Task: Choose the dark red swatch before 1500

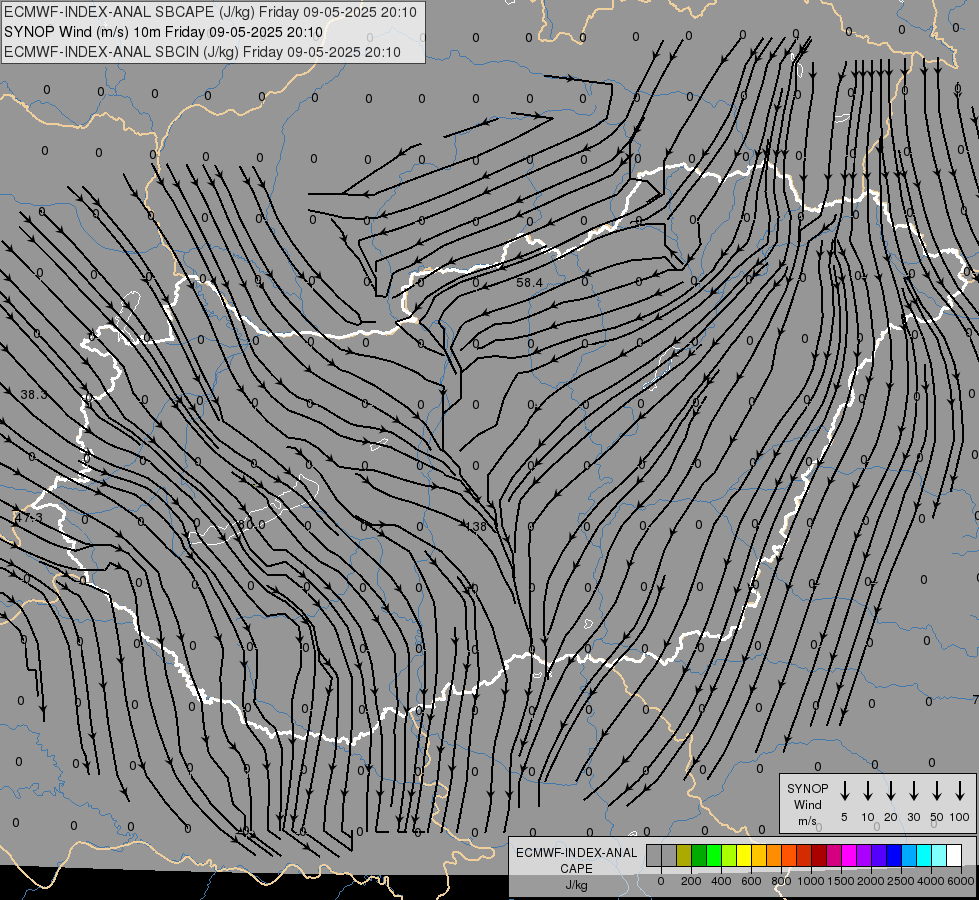Action: pyautogui.click(x=820, y=855)
